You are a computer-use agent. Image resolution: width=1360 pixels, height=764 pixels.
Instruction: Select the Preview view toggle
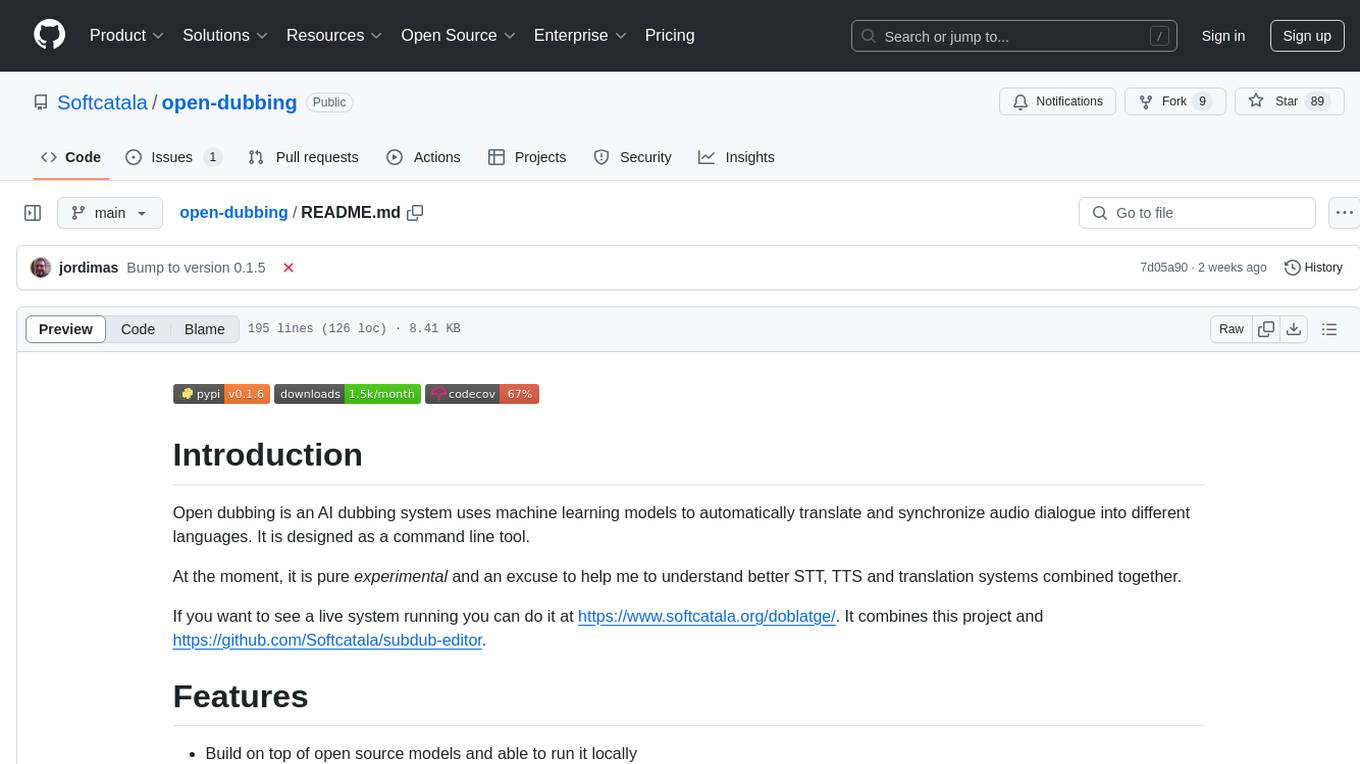coord(66,329)
